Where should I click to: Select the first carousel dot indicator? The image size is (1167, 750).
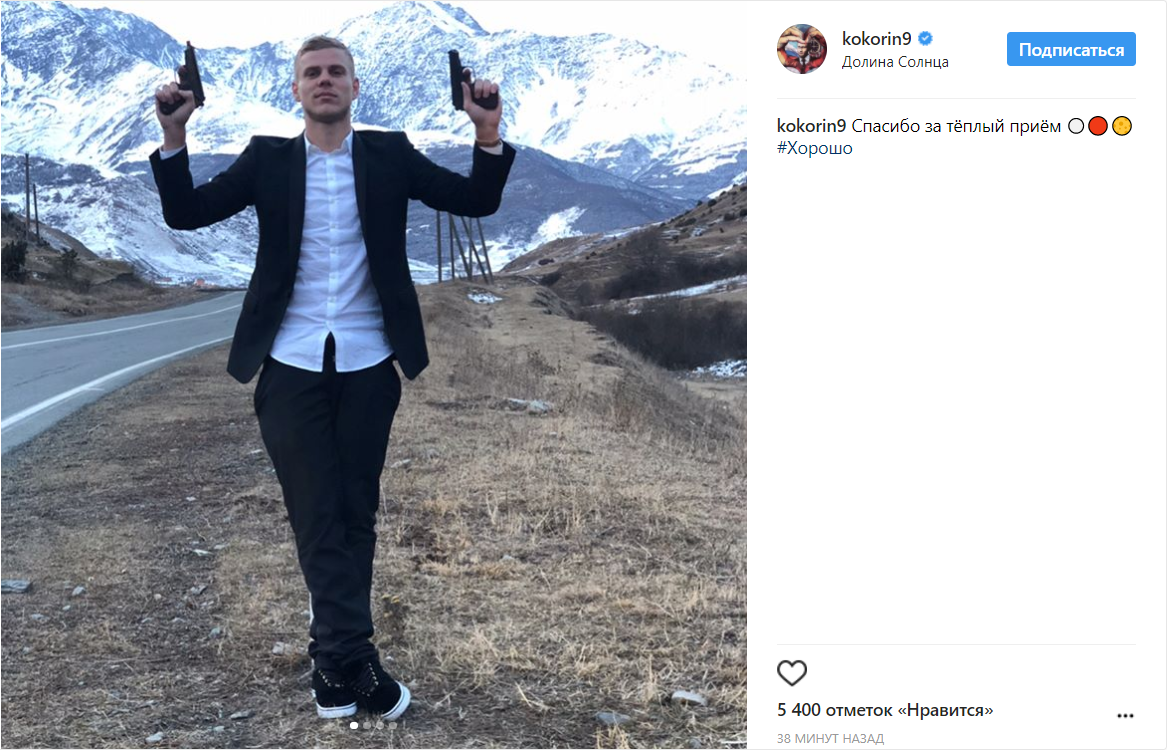click(354, 725)
